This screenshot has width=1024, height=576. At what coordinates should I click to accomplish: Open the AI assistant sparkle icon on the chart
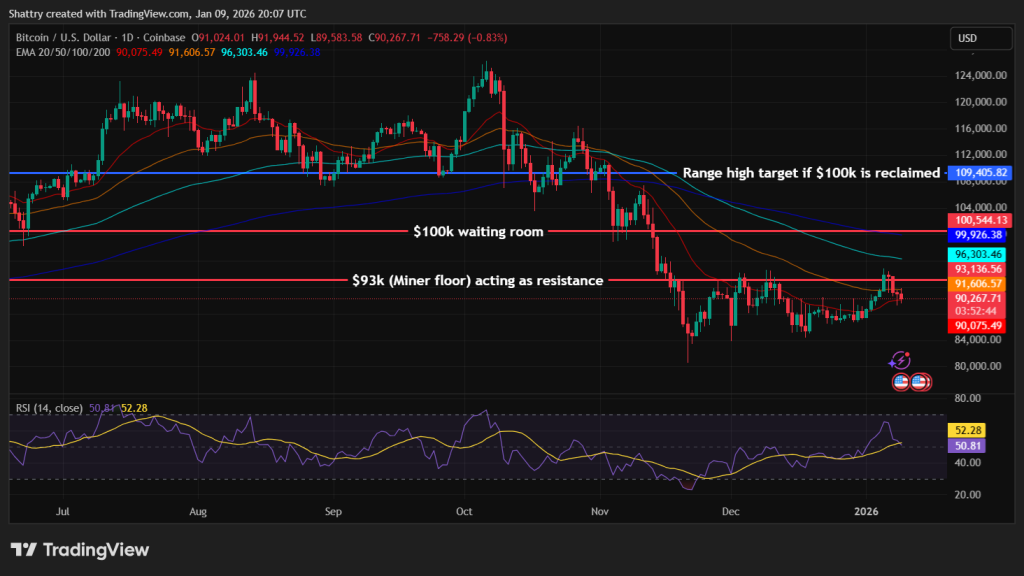tap(900, 361)
